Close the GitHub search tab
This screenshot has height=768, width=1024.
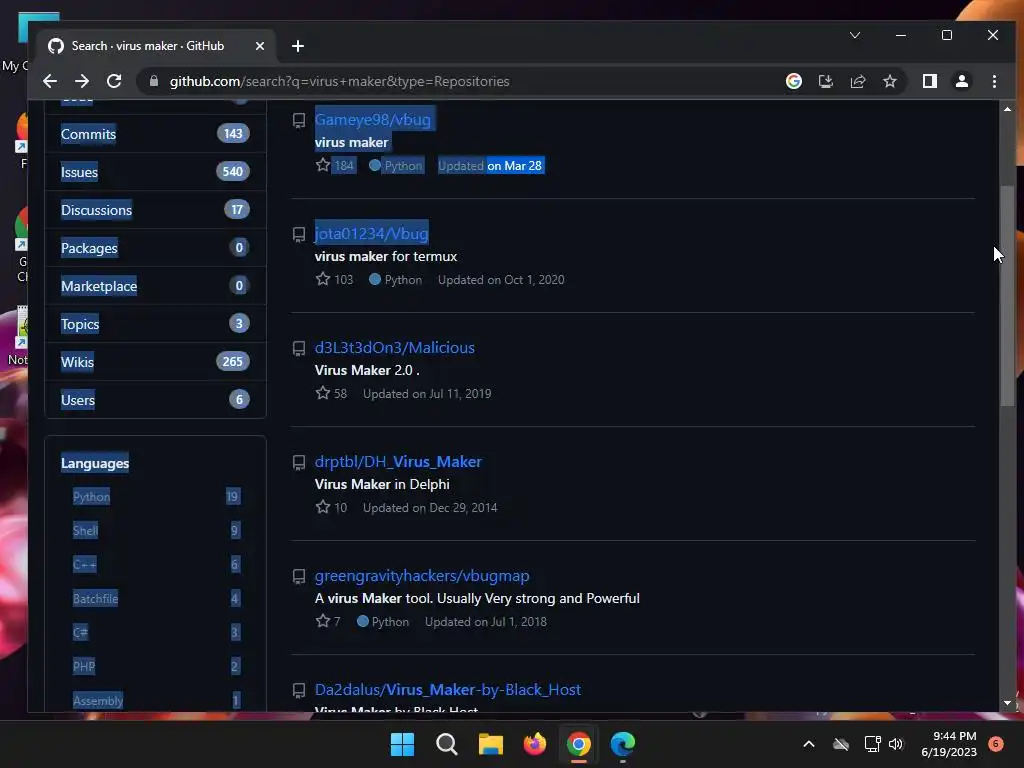260,46
